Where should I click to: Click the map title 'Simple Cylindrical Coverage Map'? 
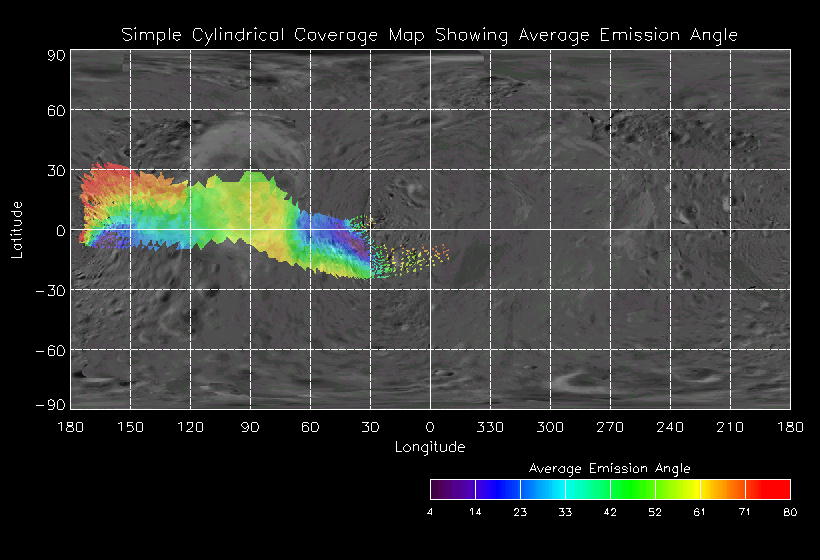click(272, 35)
